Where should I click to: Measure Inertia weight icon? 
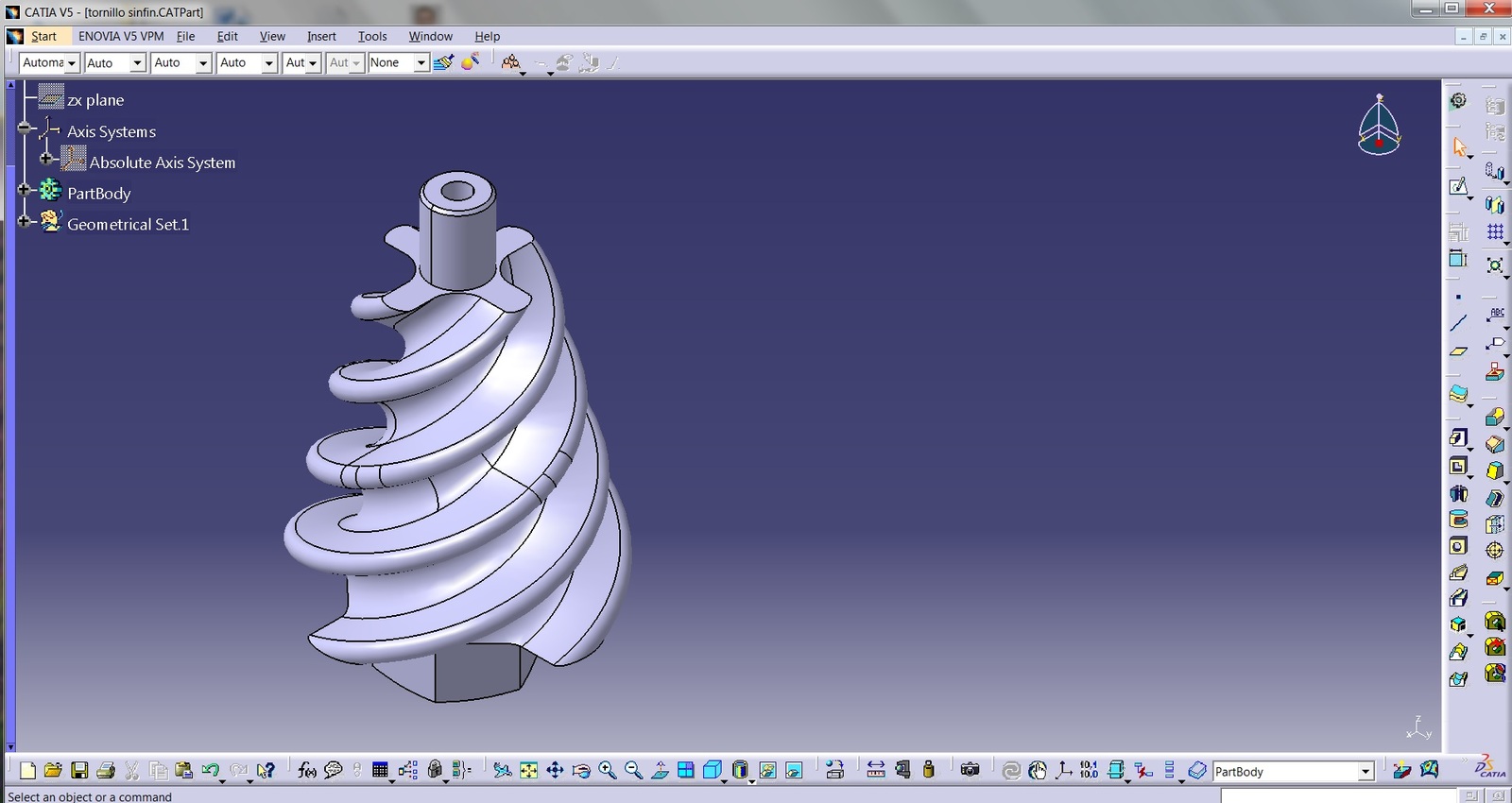coord(929,771)
